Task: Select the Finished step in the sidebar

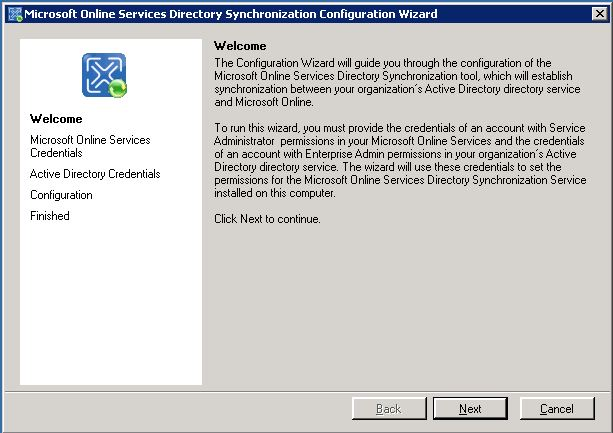Action: pos(50,216)
